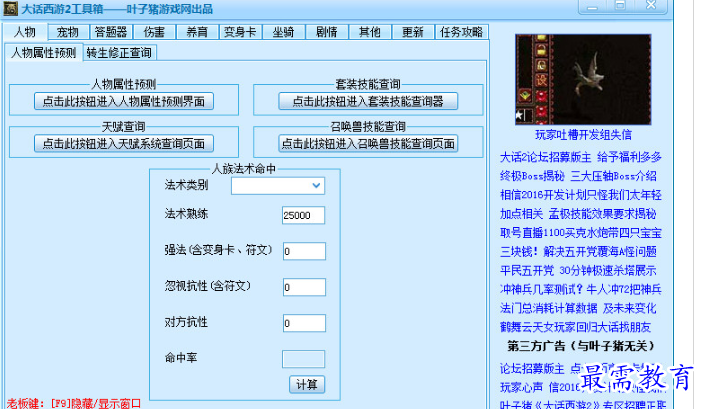
Task: Select the 伤害 tab
Action: pos(154,32)
